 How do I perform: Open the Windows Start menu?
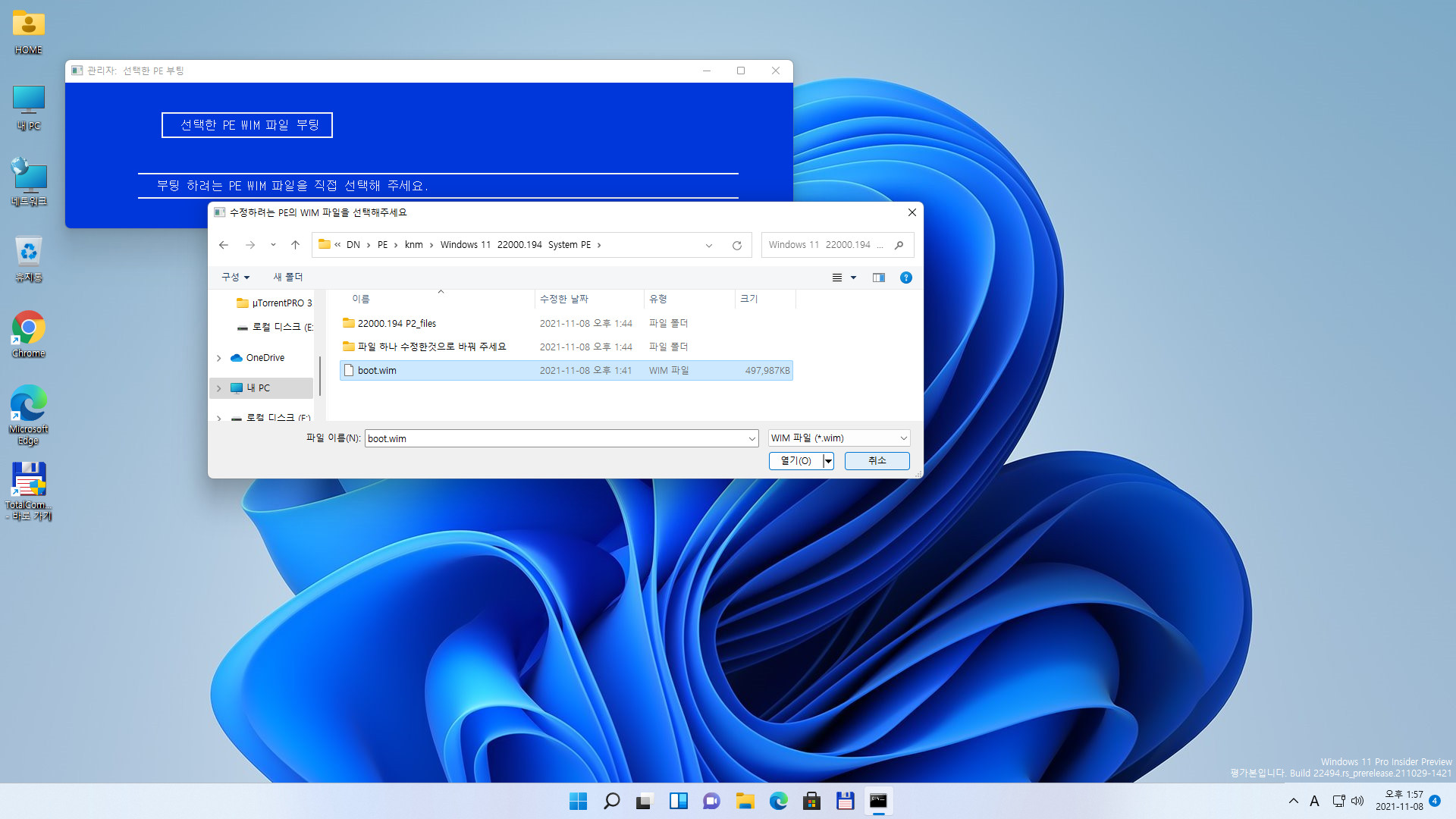[578, 802]
